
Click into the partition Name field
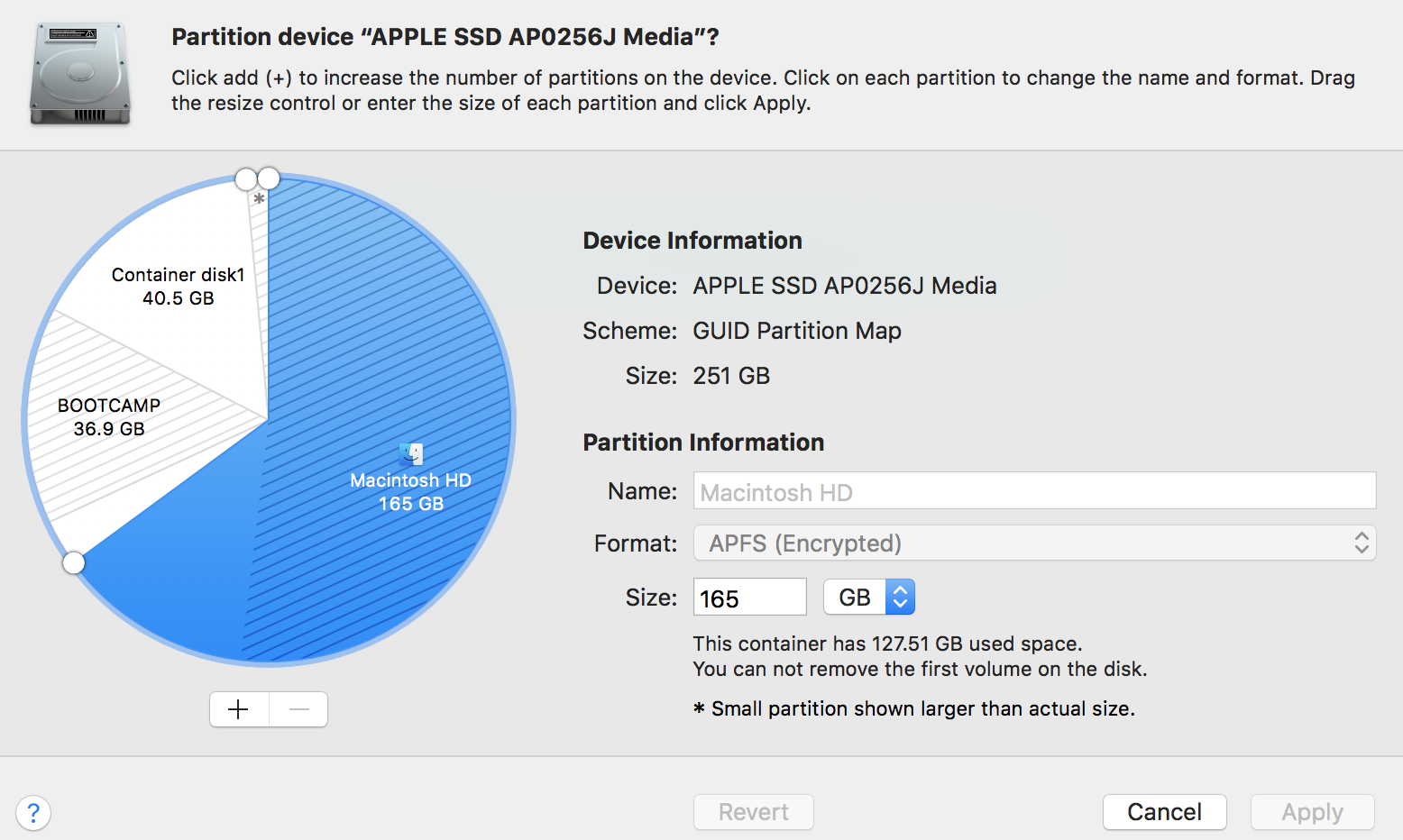(x=1034, y=491)
